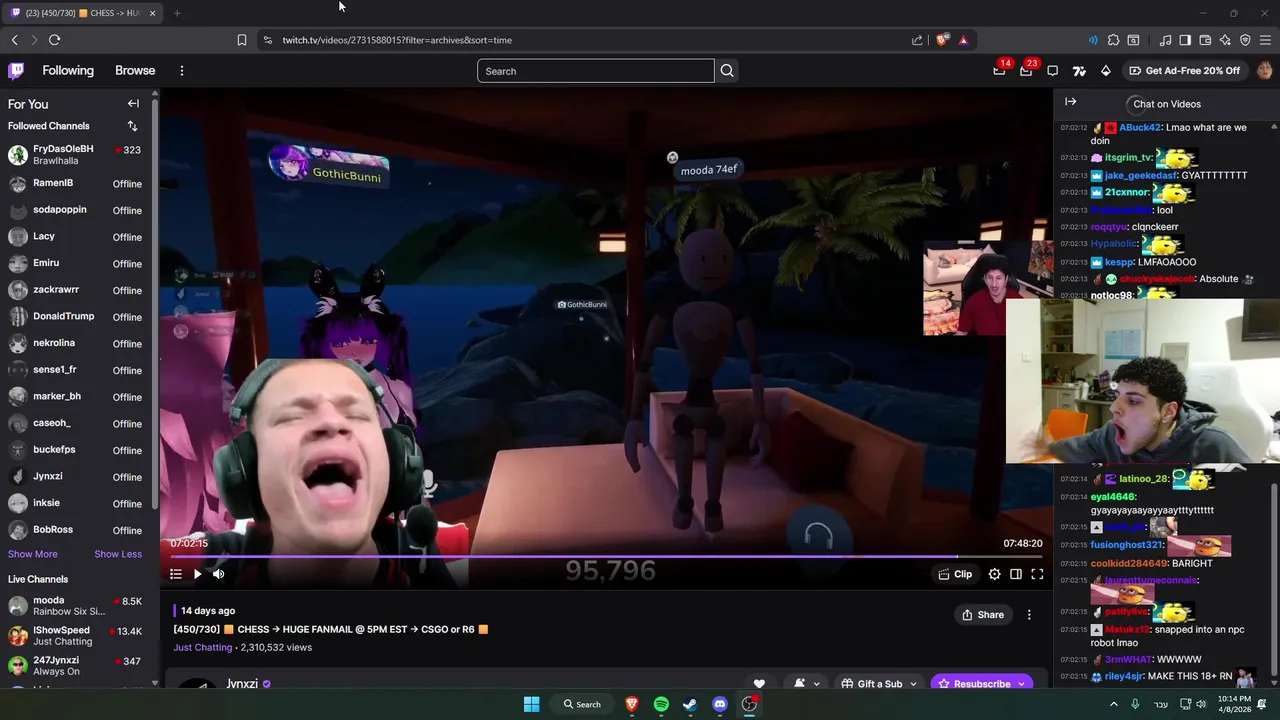Viewport: 1280px width, 720px height.
Task: Open the Bits purchase diamond icon
Action: pos(1105,71)
